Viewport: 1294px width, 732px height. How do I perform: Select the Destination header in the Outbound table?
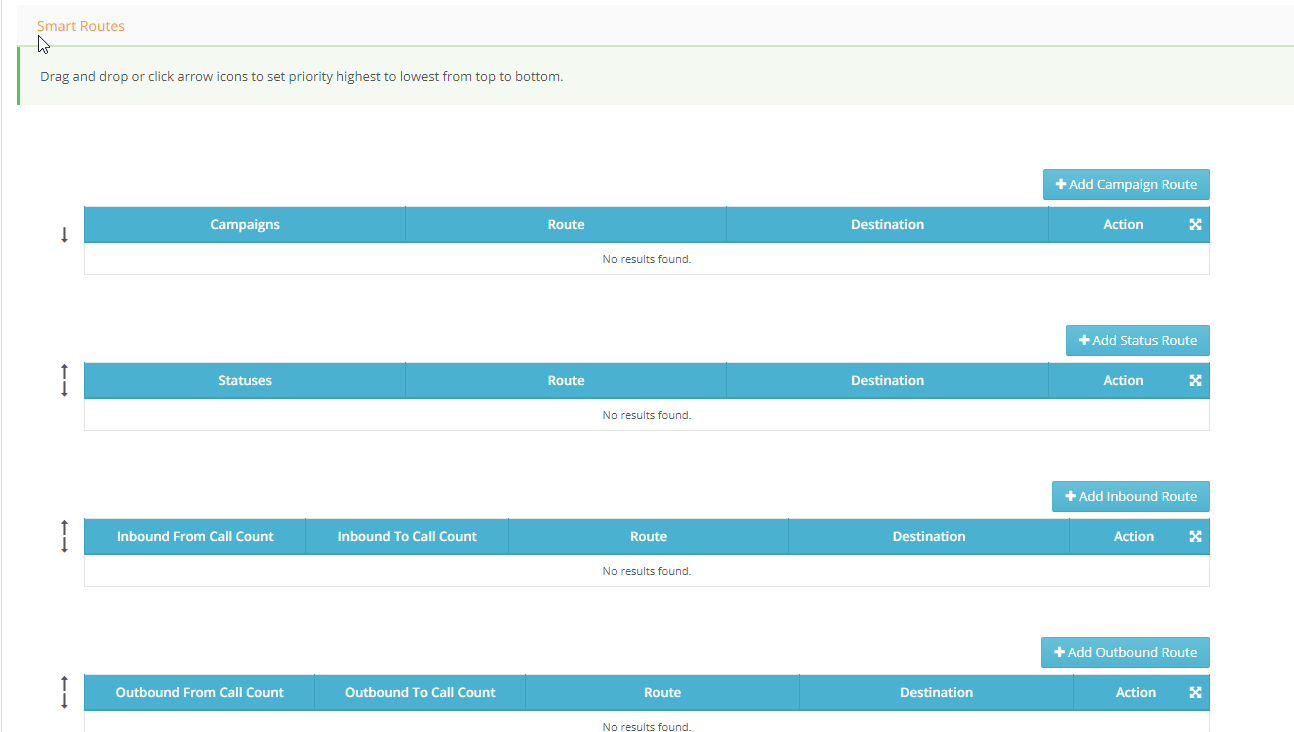937,692
